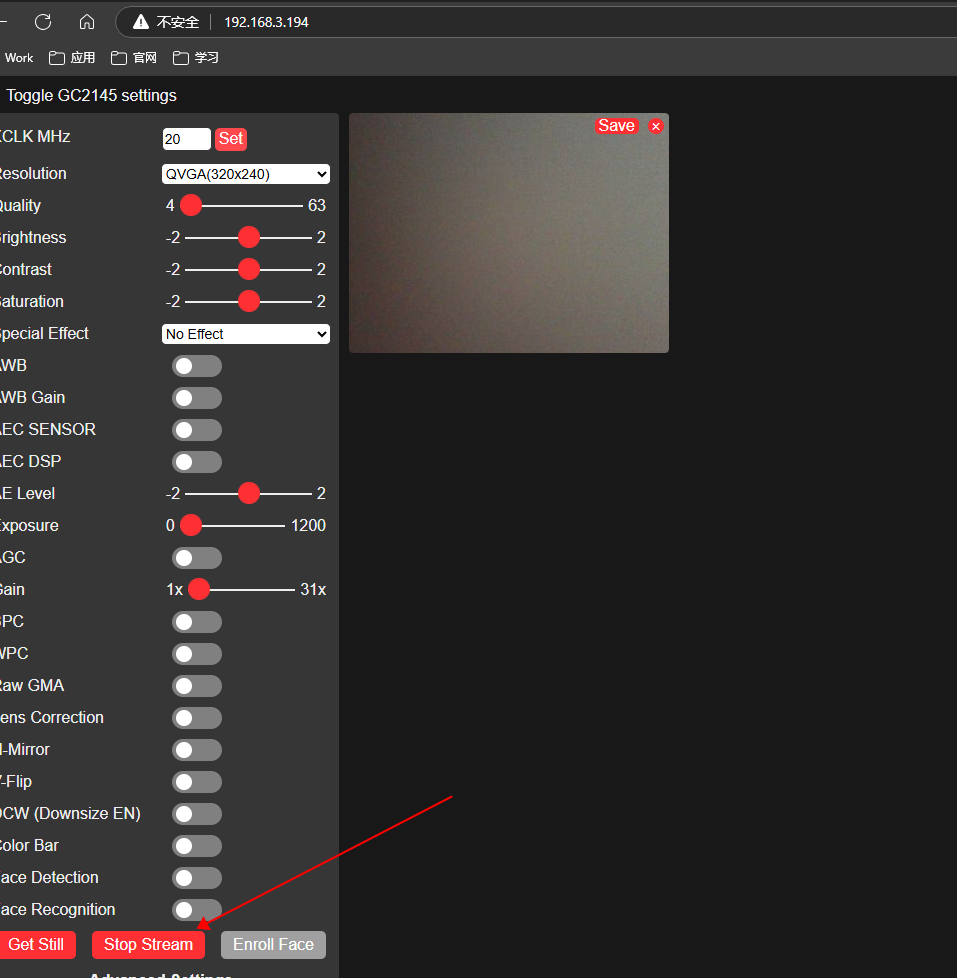Click Toggle GC2145 settings header
This screenshot has height=978, width=957.
[91, 95]
